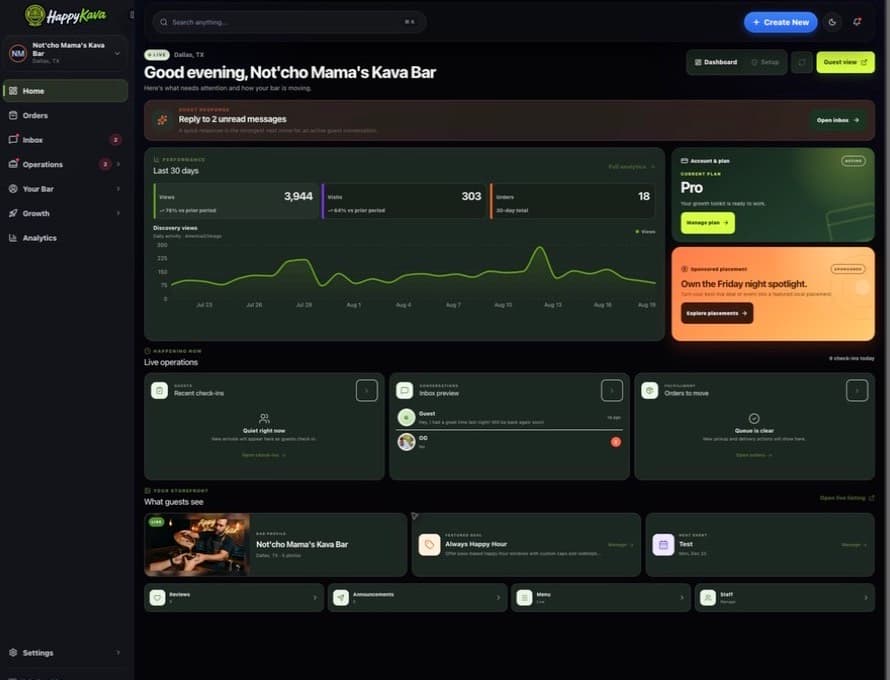Click the Settings gear icon
Image resolution: width=890 pixels, height=680 pixels.
click(x=13, y=653)
